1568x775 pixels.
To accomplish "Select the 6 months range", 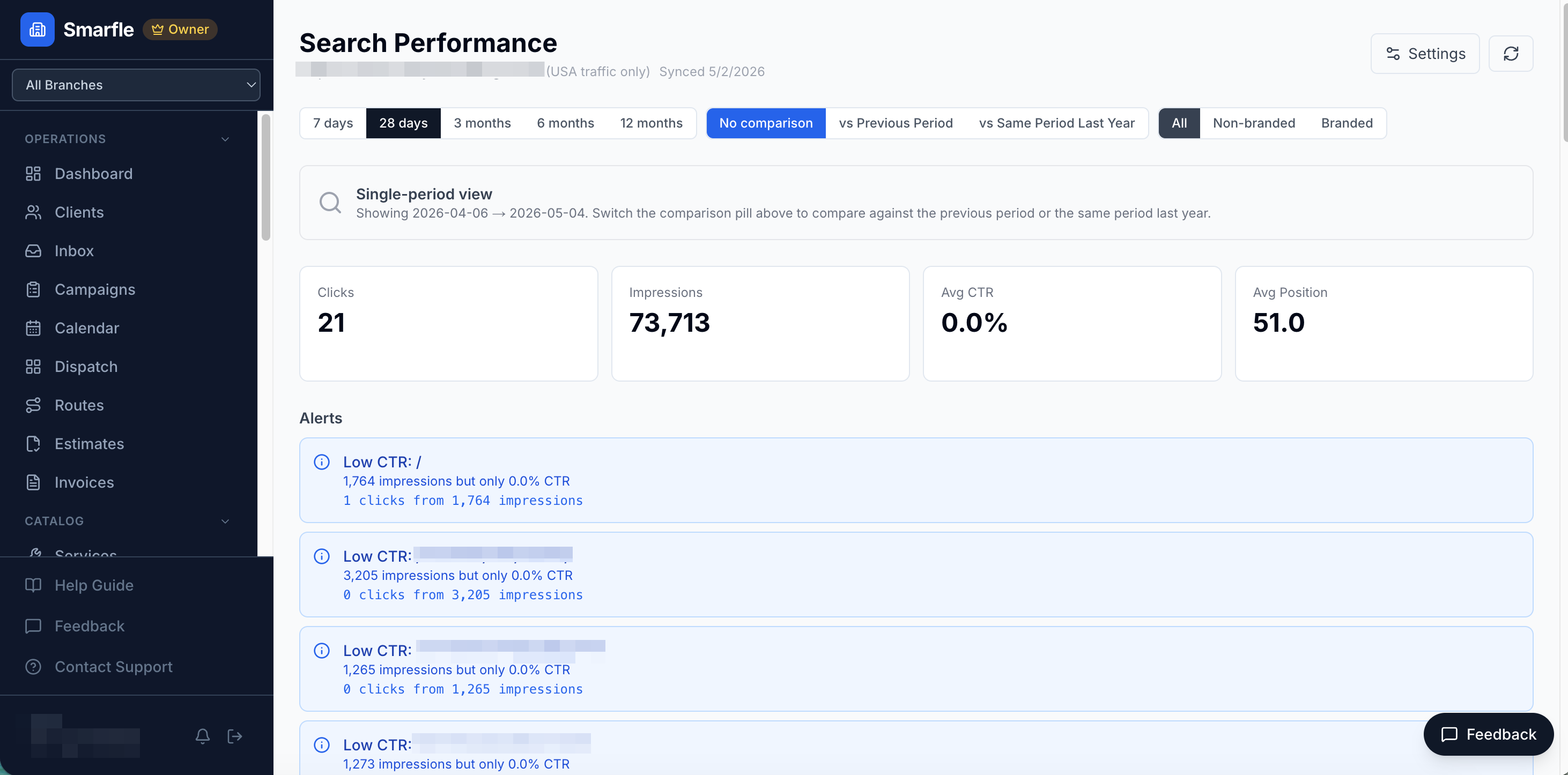I will tap(565, 123).
